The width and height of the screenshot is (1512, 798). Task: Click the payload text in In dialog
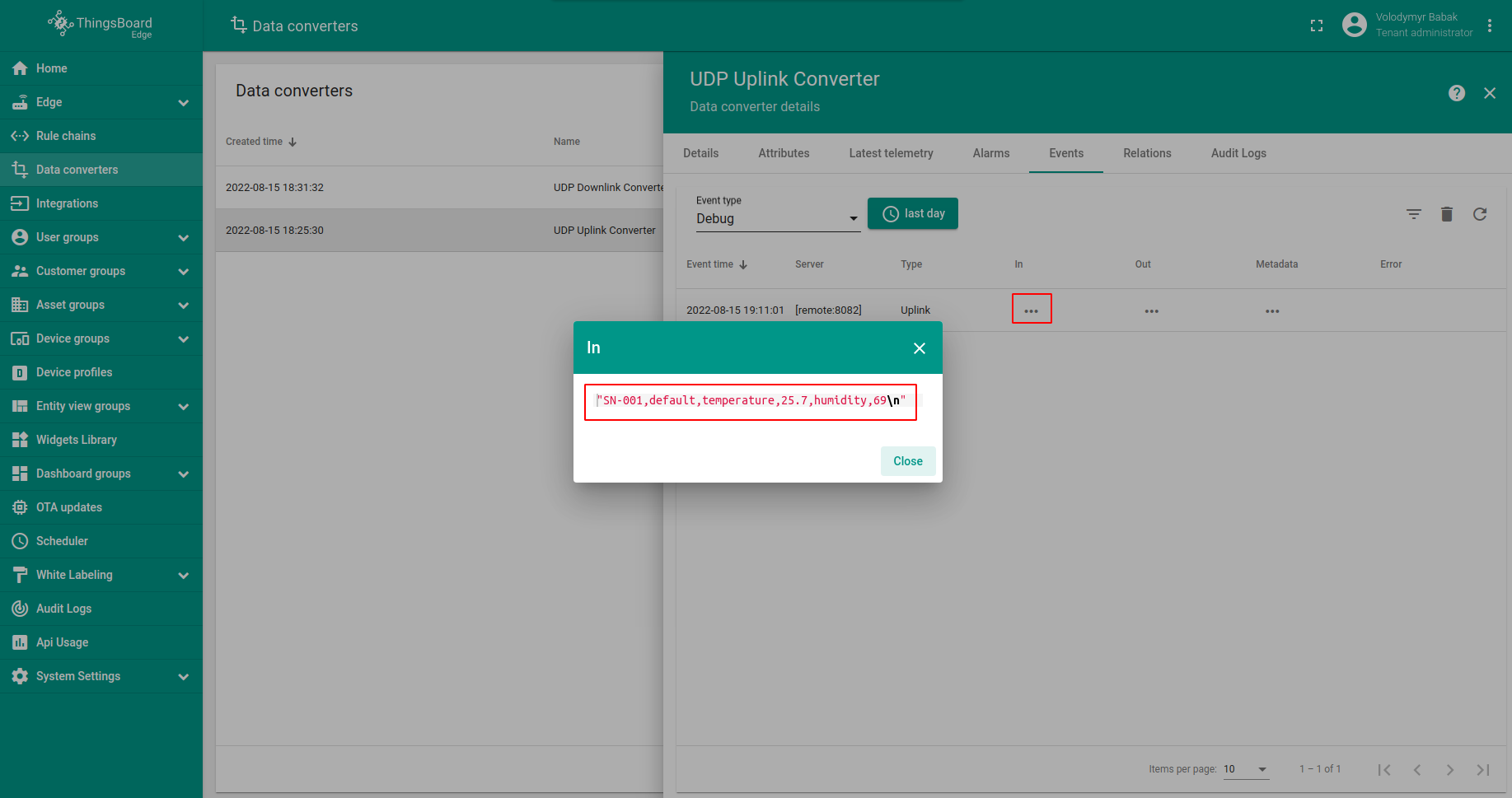751,400
